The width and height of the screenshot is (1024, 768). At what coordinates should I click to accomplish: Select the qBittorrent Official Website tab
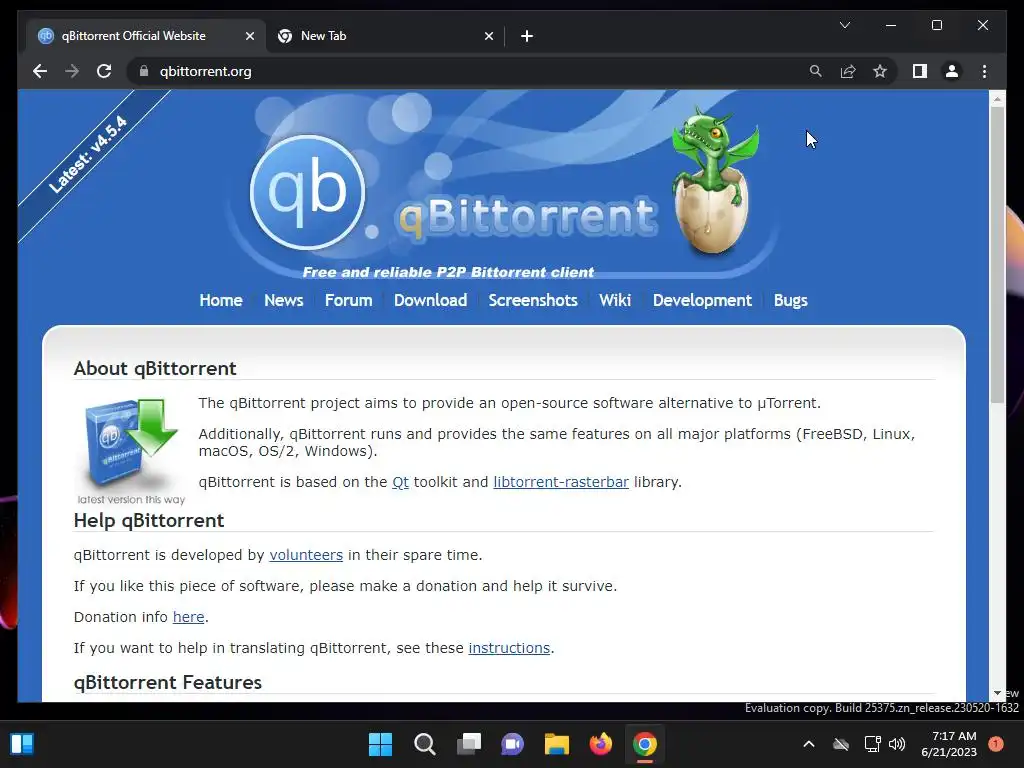tap(146, 36)
